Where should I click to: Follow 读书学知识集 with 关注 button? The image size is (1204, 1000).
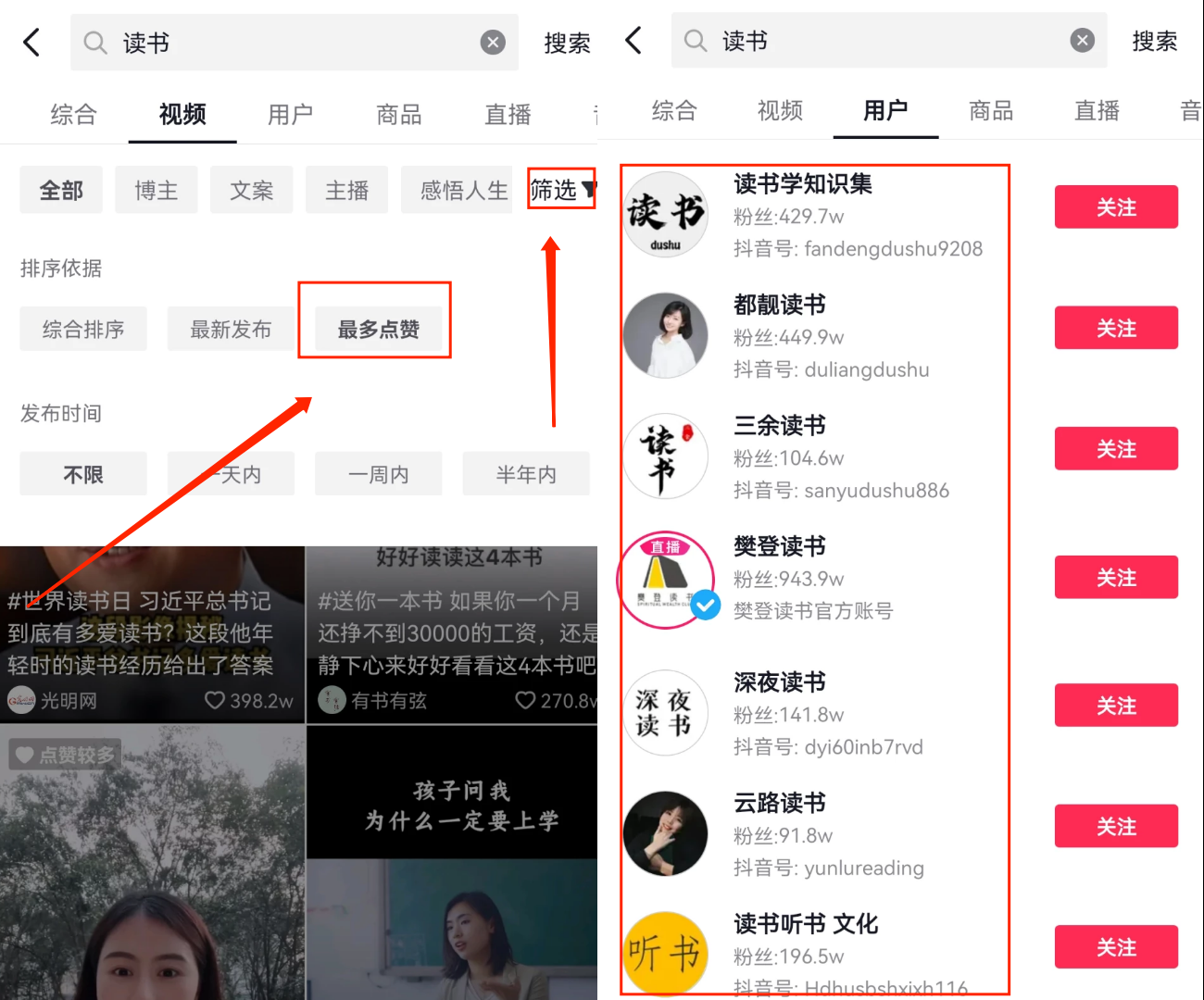(x=1116, y=206)
